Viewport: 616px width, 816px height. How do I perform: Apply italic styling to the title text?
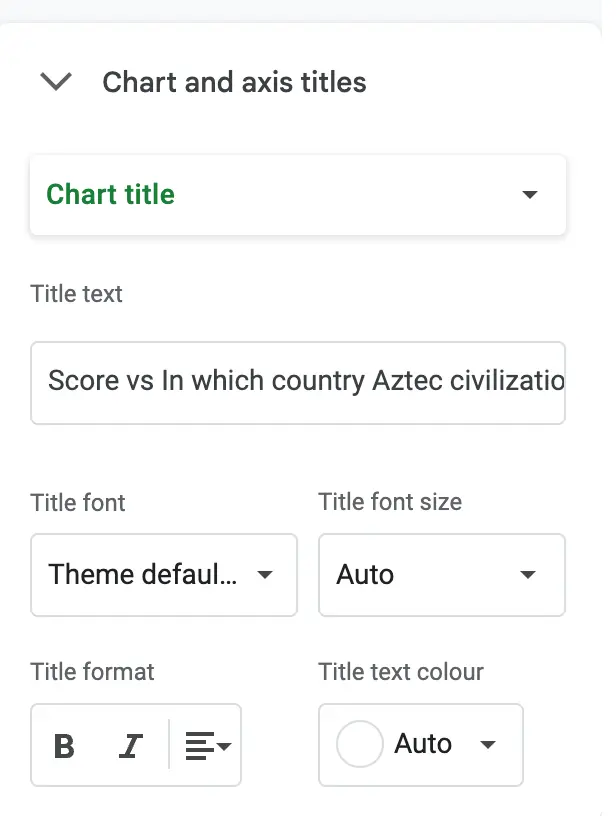click(131, 745)
